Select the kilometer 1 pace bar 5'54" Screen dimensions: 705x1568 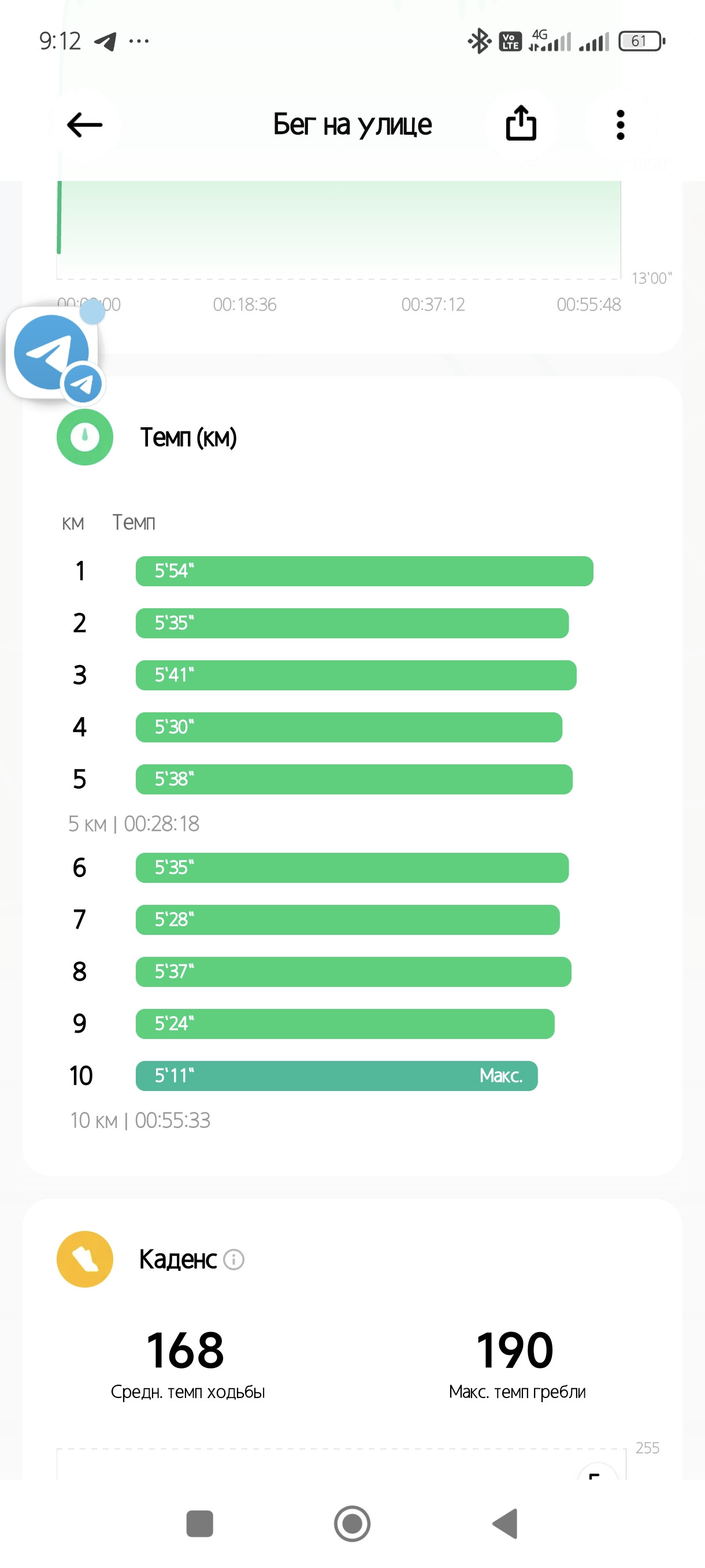365,571
